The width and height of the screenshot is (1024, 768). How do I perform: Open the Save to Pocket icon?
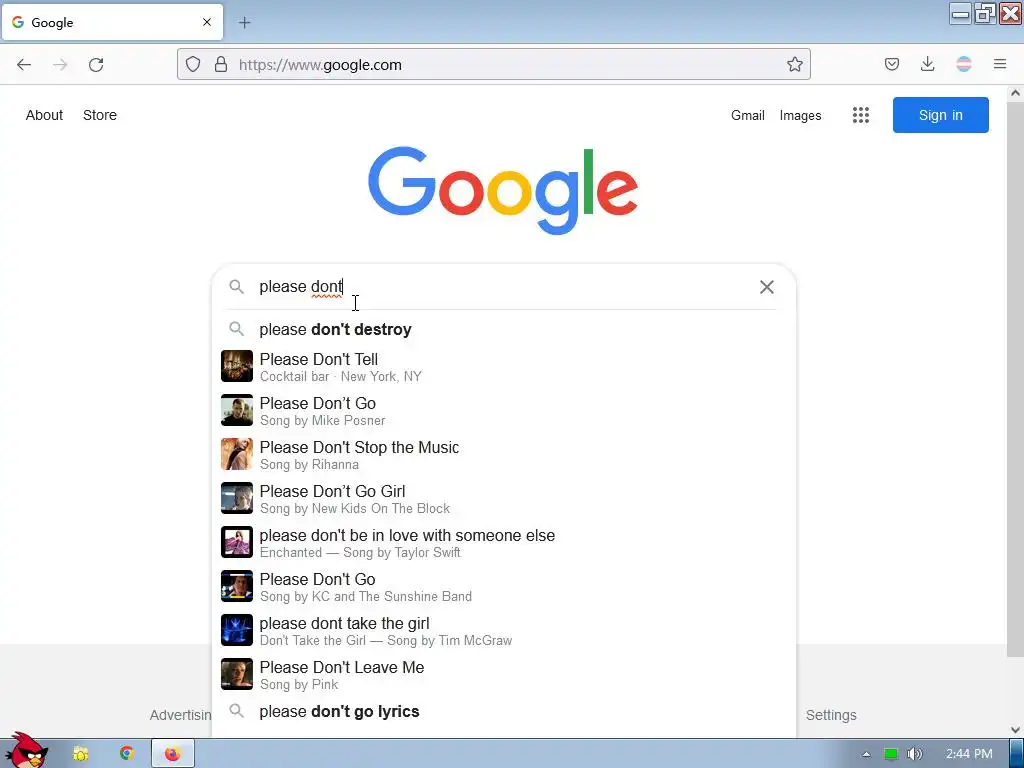891,64
